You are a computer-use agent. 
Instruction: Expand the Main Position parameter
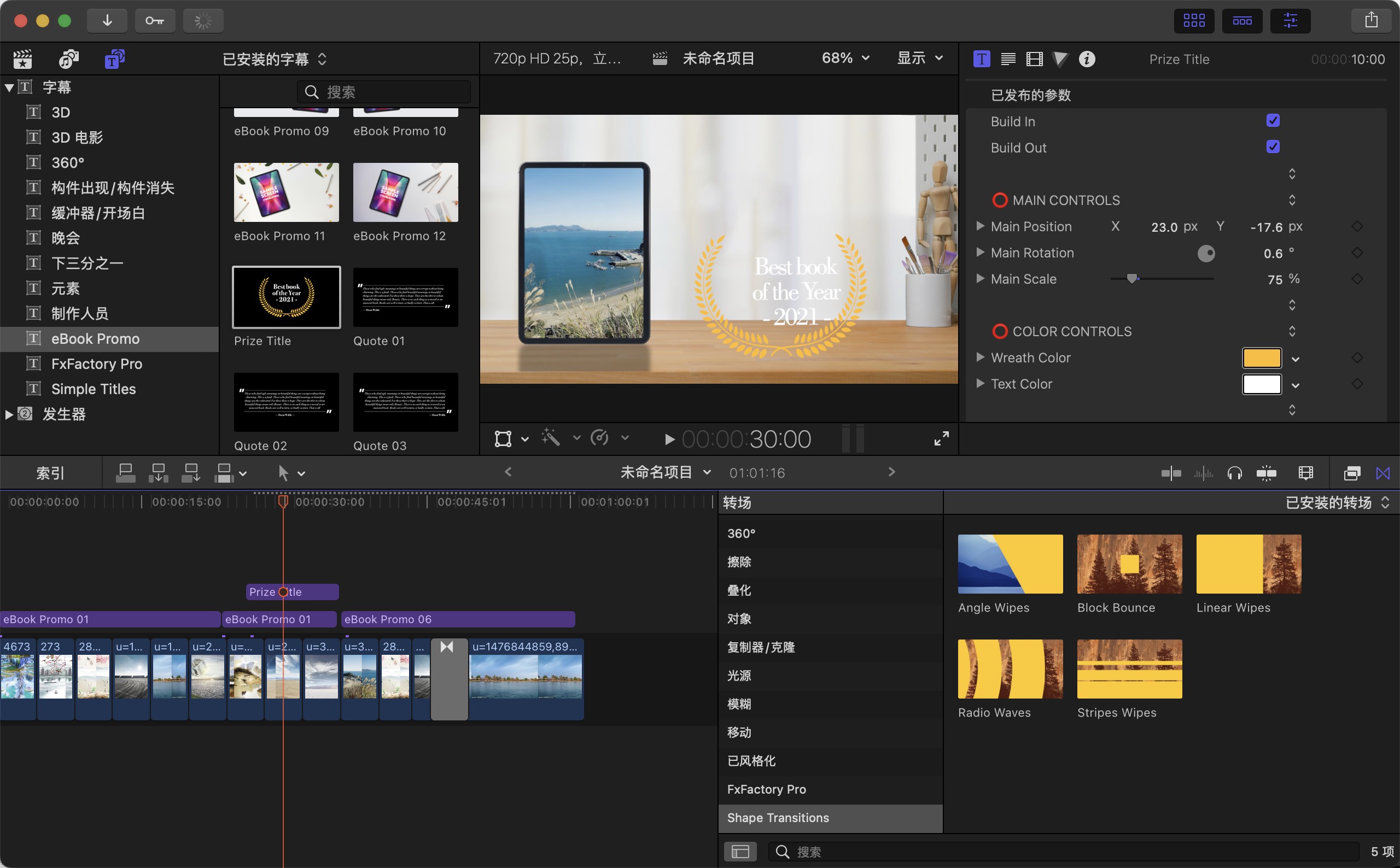(980, 226)
